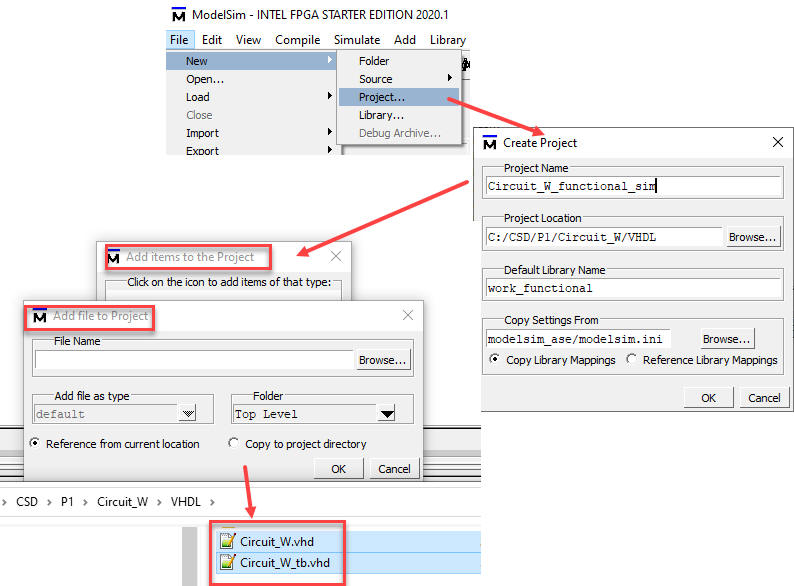Click Circuit_W in the folder breadcrumb
Viewport: 794px width, 586px height.
pyautogui.click(x=123, y=502)
